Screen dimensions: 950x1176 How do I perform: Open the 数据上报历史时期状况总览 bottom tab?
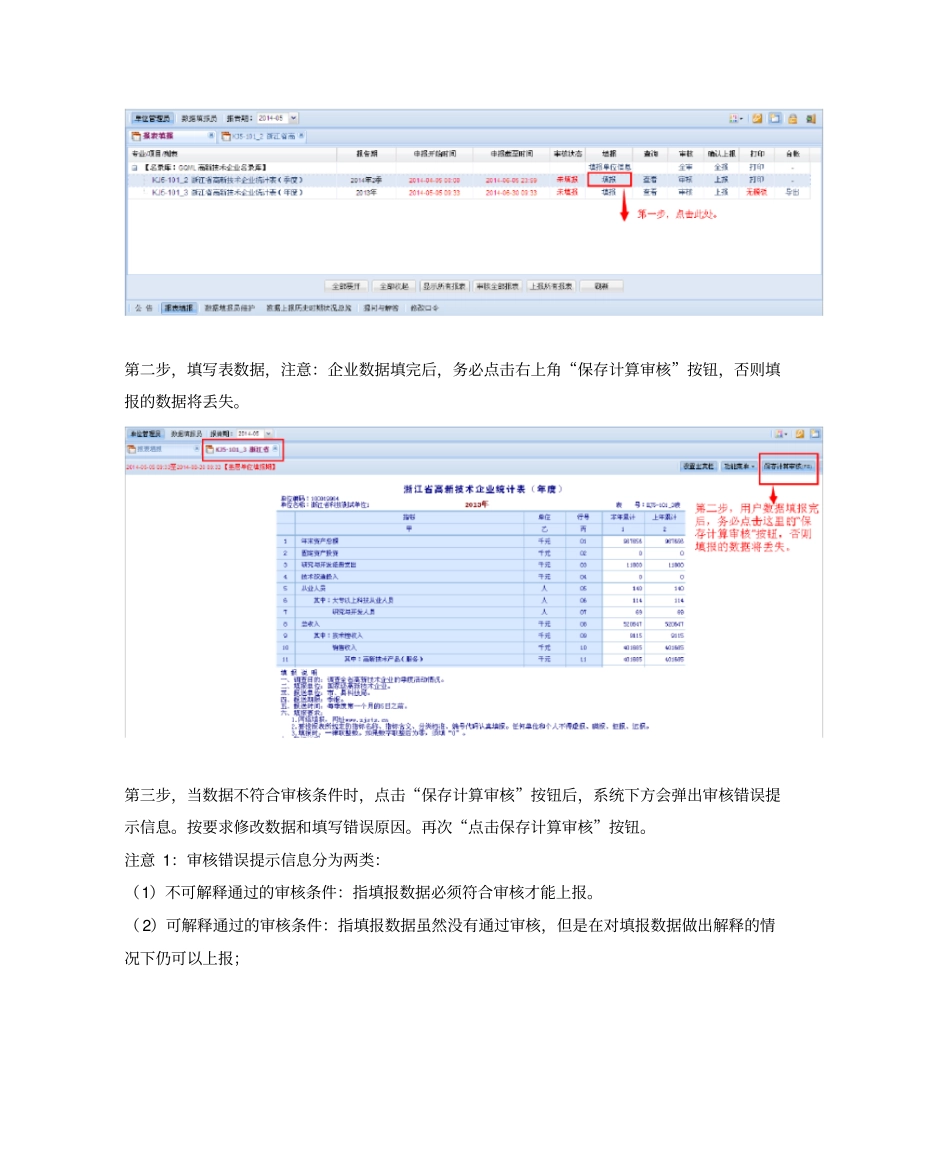308,308
